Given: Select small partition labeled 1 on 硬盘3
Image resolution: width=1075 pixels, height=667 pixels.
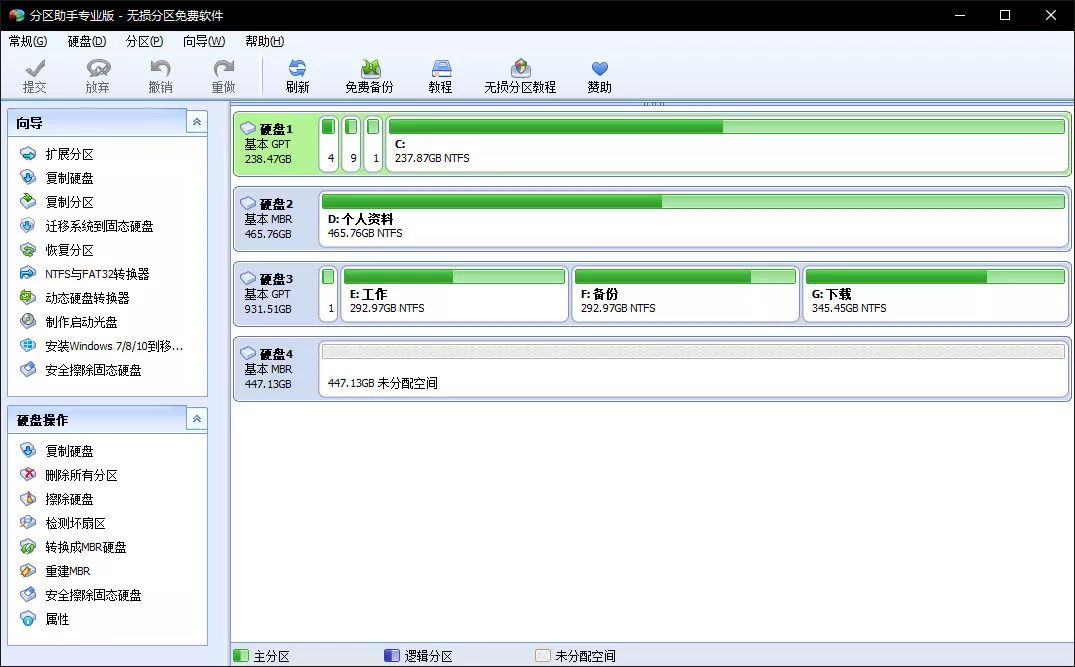Looking at the screenshot, I should [328, 294].
